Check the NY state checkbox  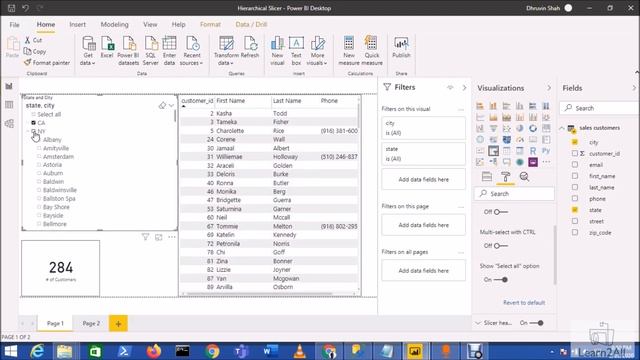pos(34,131)
